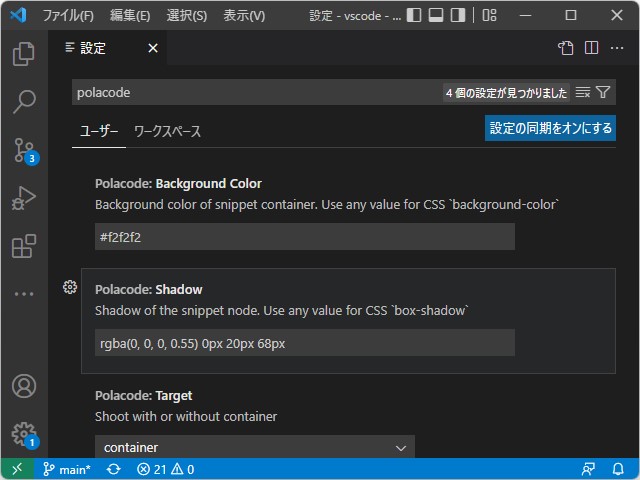Screen dimensions: 640x480
Task: Synchronize changes from the status bar
Action: [113, 469]
